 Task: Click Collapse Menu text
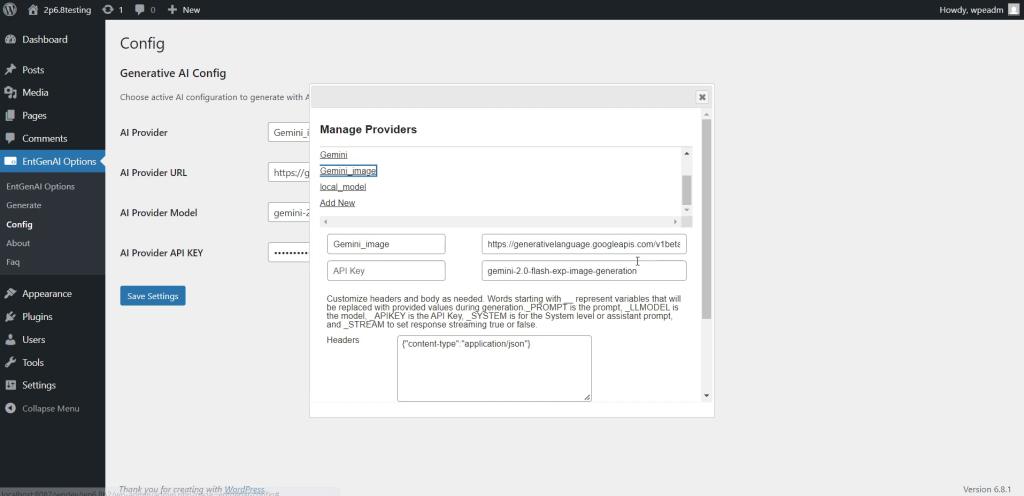click(x=51, y=409)
